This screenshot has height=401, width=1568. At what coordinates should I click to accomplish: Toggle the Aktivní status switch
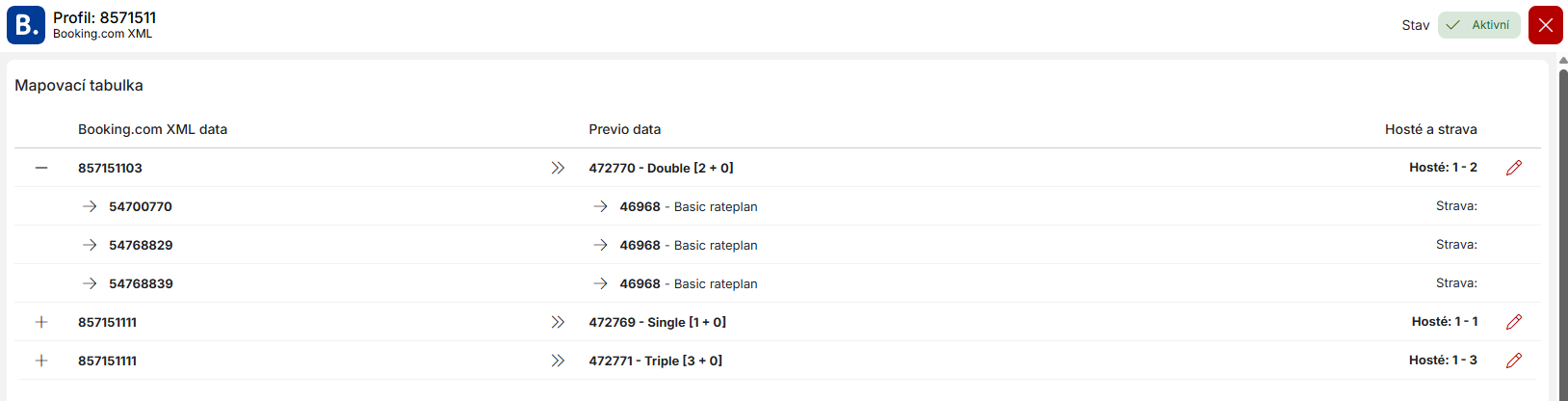pos(1478,25)
